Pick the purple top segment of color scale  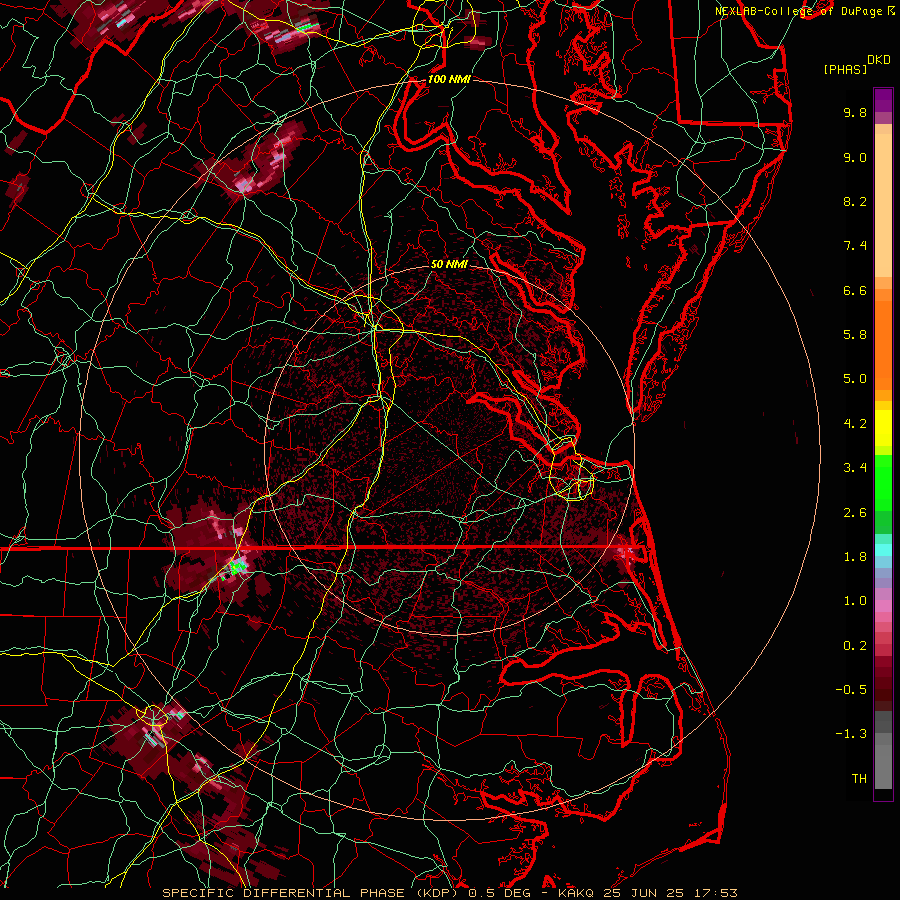pyautogui.click(x=883, y=100)
